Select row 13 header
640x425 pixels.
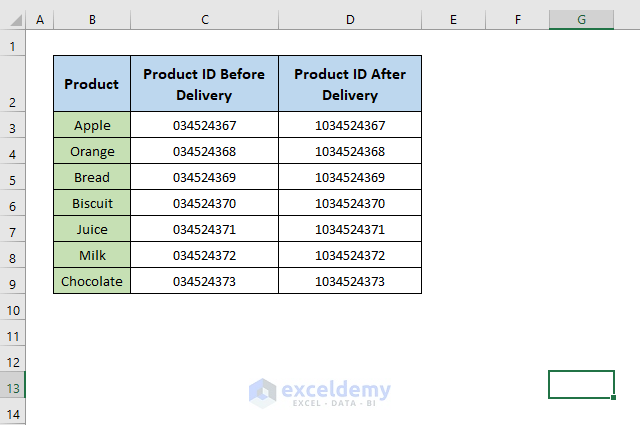coord(13,387)
